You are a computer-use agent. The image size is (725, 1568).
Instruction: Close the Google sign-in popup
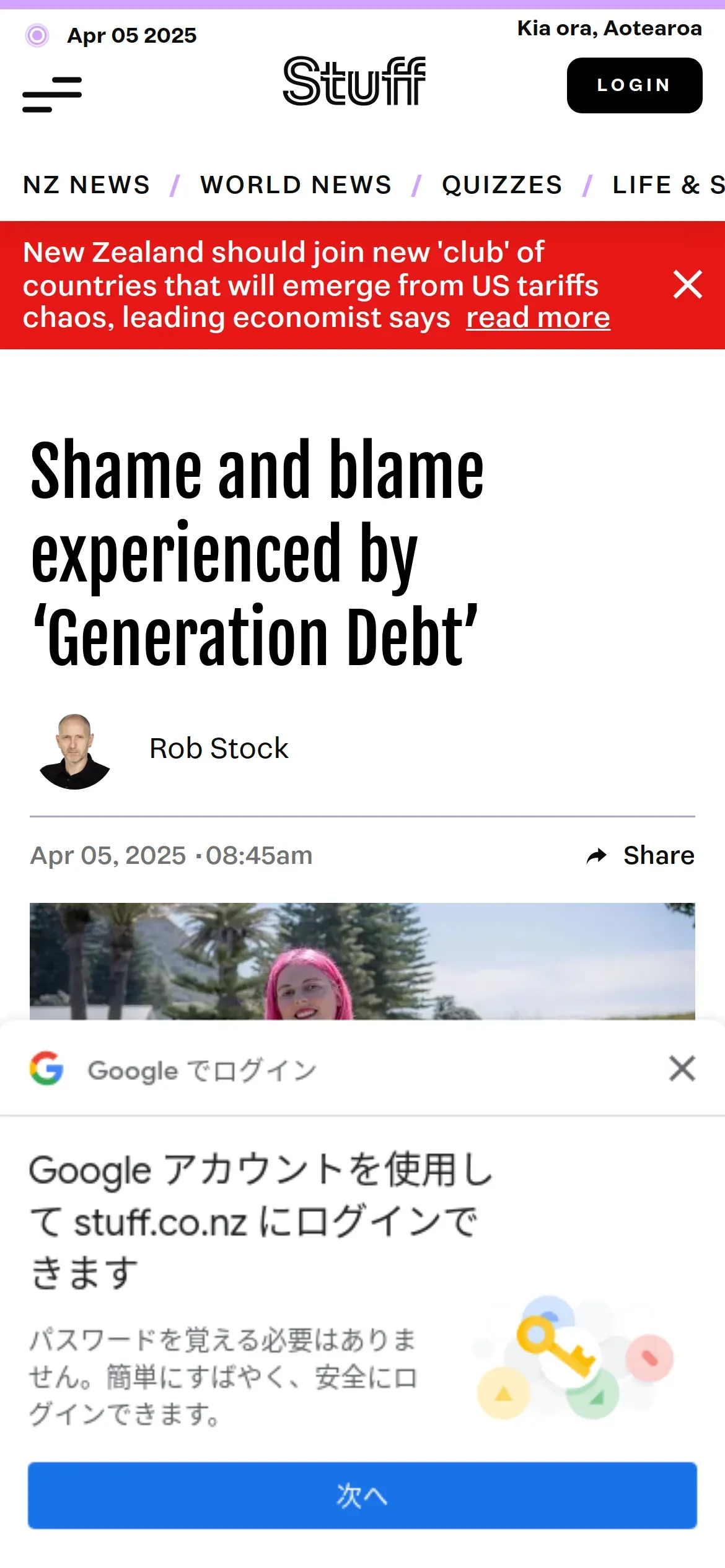tap(682, 1068)
